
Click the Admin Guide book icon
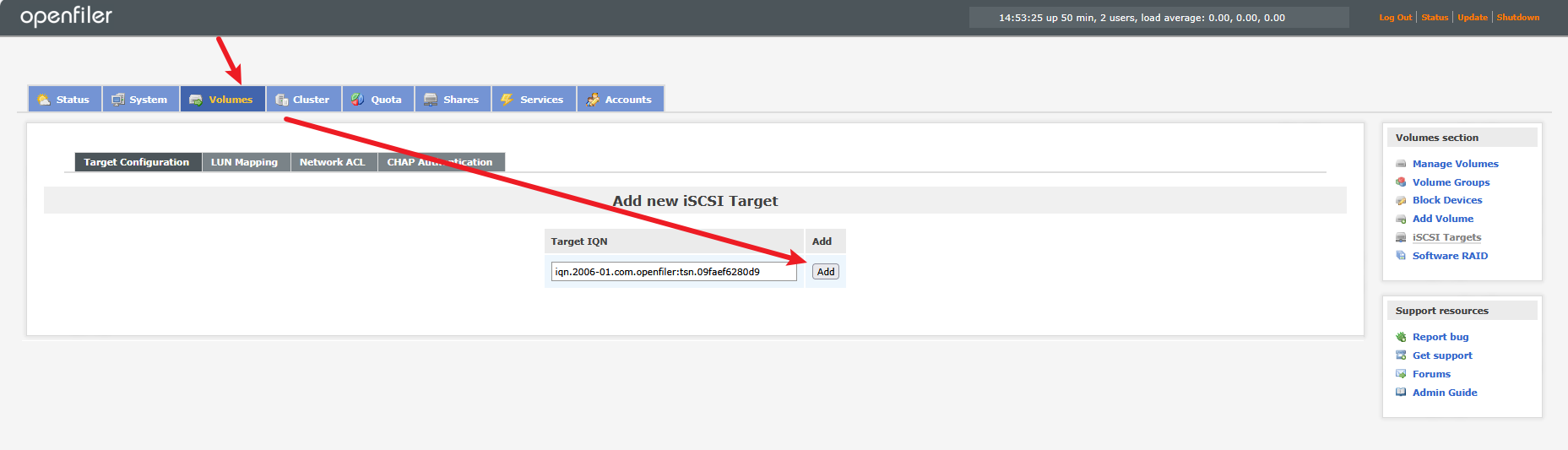coord(1402,393)
